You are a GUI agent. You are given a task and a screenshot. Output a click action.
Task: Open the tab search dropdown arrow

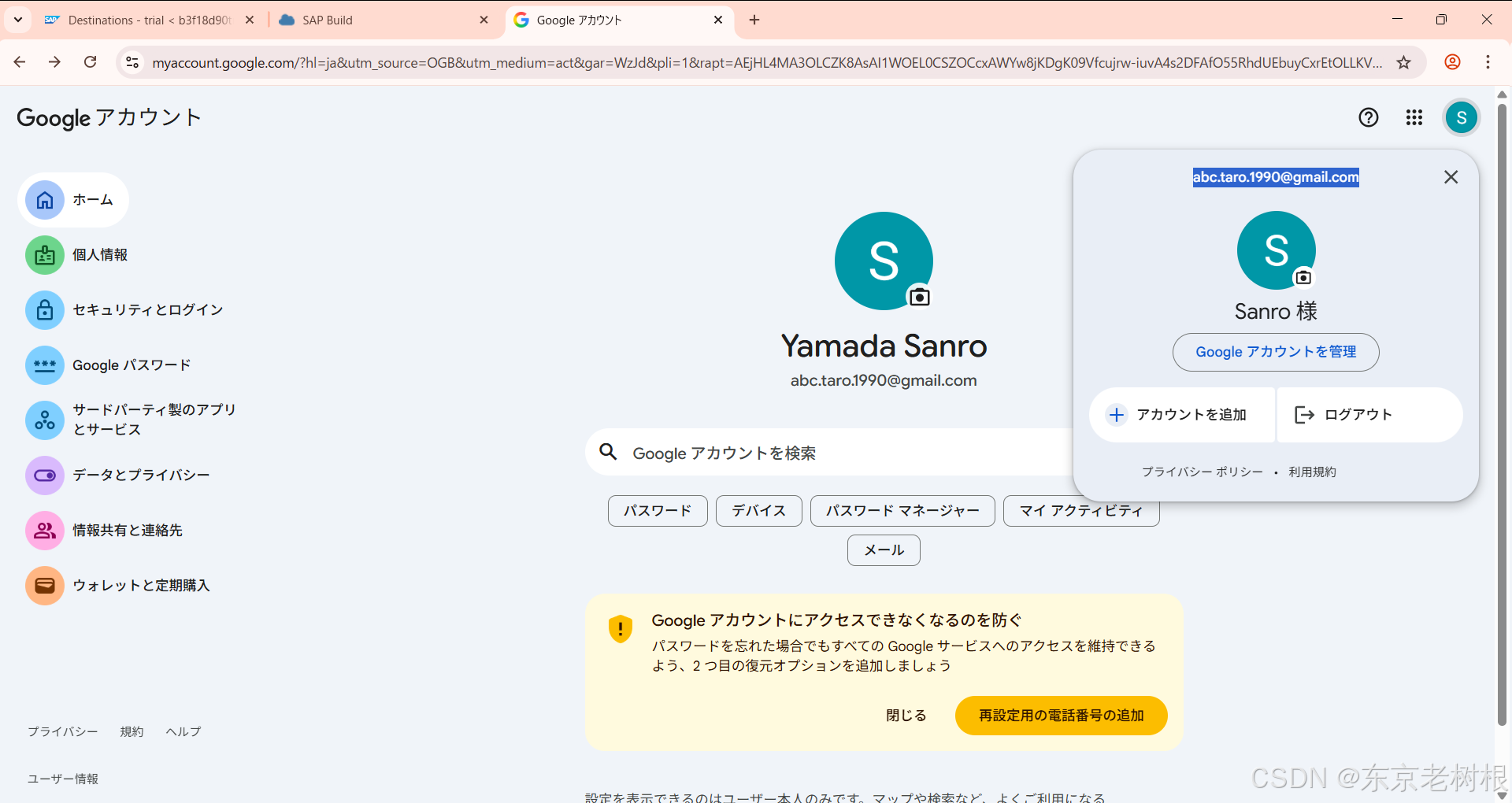pyautogui.click(x=18, y=20)
